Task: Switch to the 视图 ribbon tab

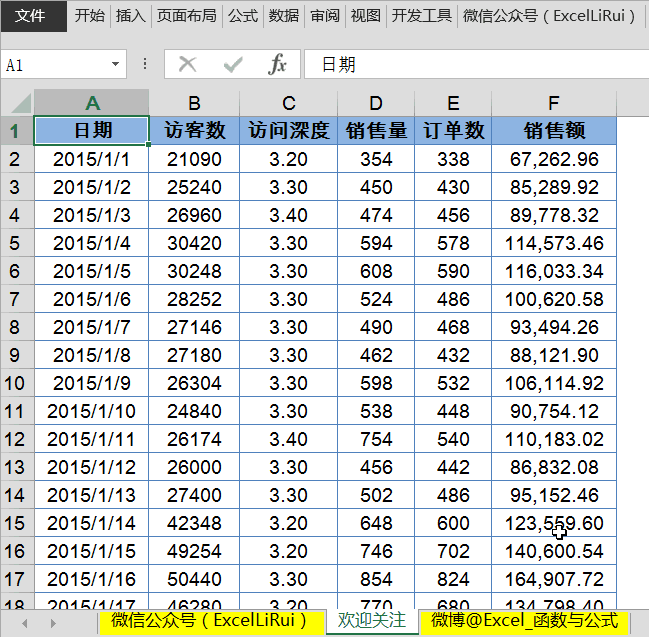Action: (365, 16)
